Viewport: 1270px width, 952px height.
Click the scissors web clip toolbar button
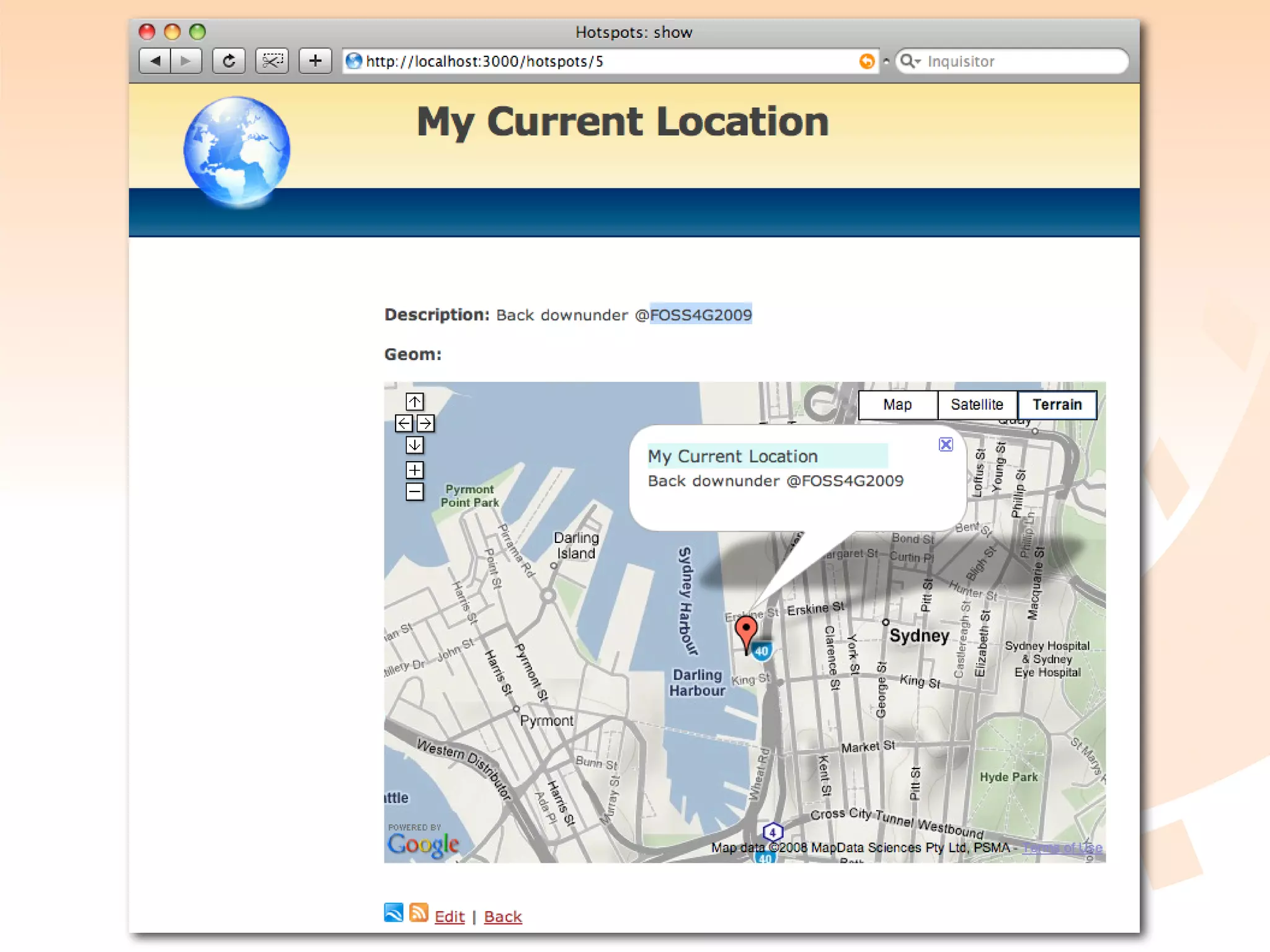click(272, 61)
